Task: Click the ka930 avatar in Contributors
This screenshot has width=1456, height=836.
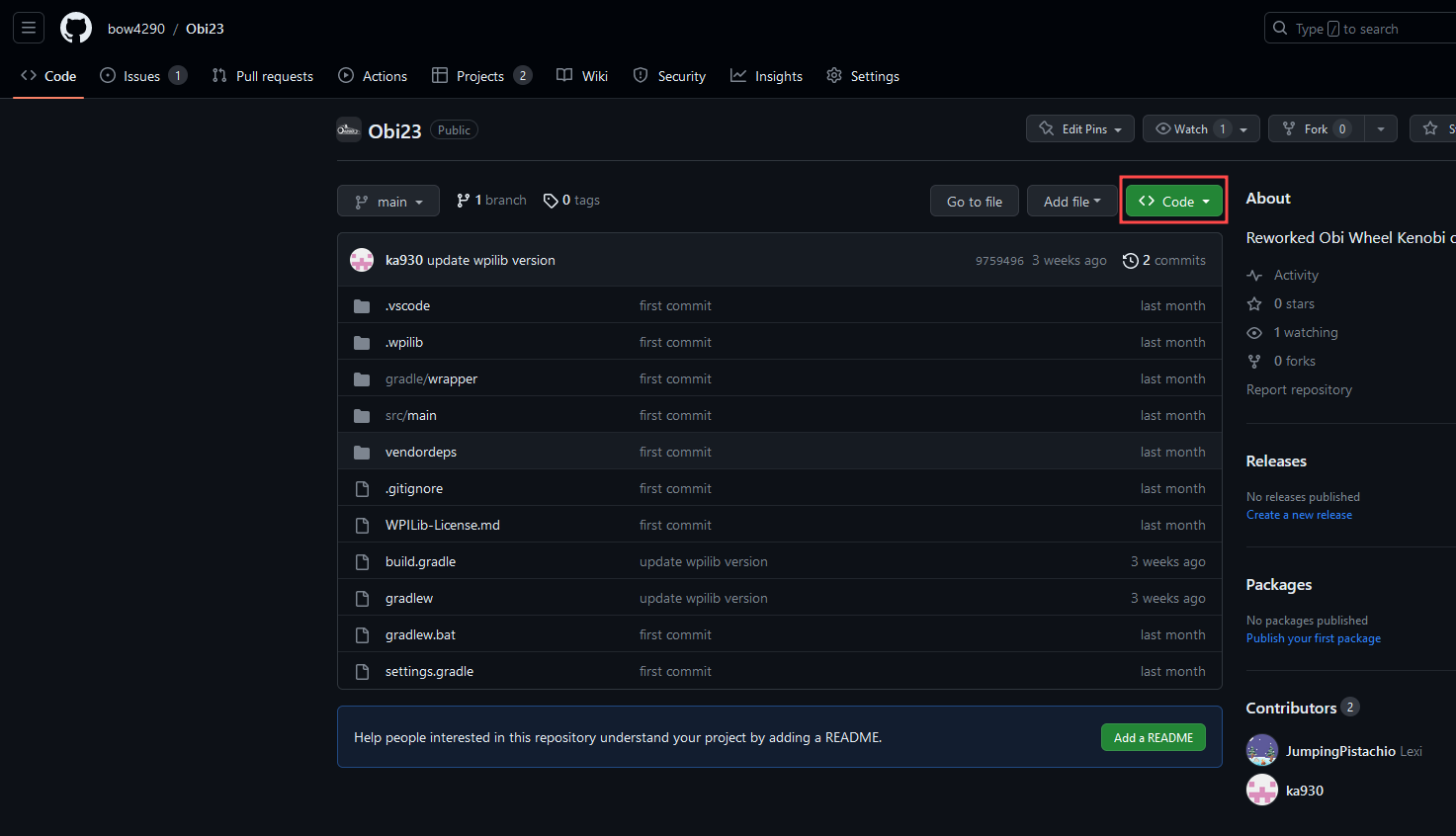Action: pyautogui.click(x=1262, y=790)
